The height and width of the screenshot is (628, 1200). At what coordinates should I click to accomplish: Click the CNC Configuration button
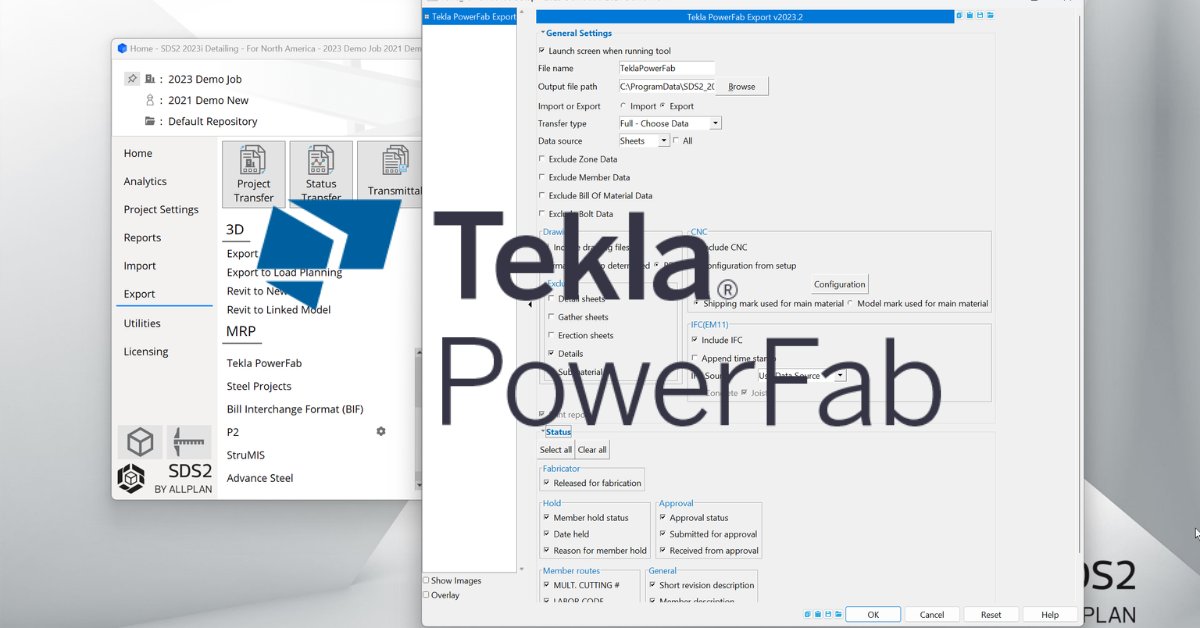click(840, 284)
